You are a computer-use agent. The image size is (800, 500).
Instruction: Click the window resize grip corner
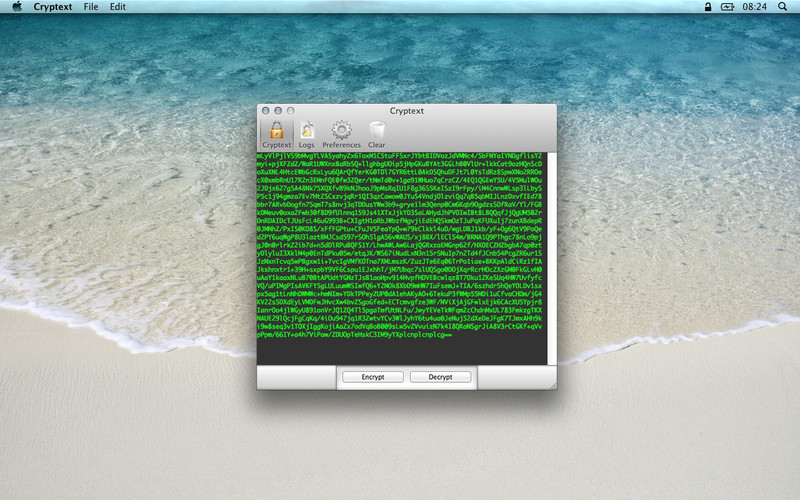[553, 386]
